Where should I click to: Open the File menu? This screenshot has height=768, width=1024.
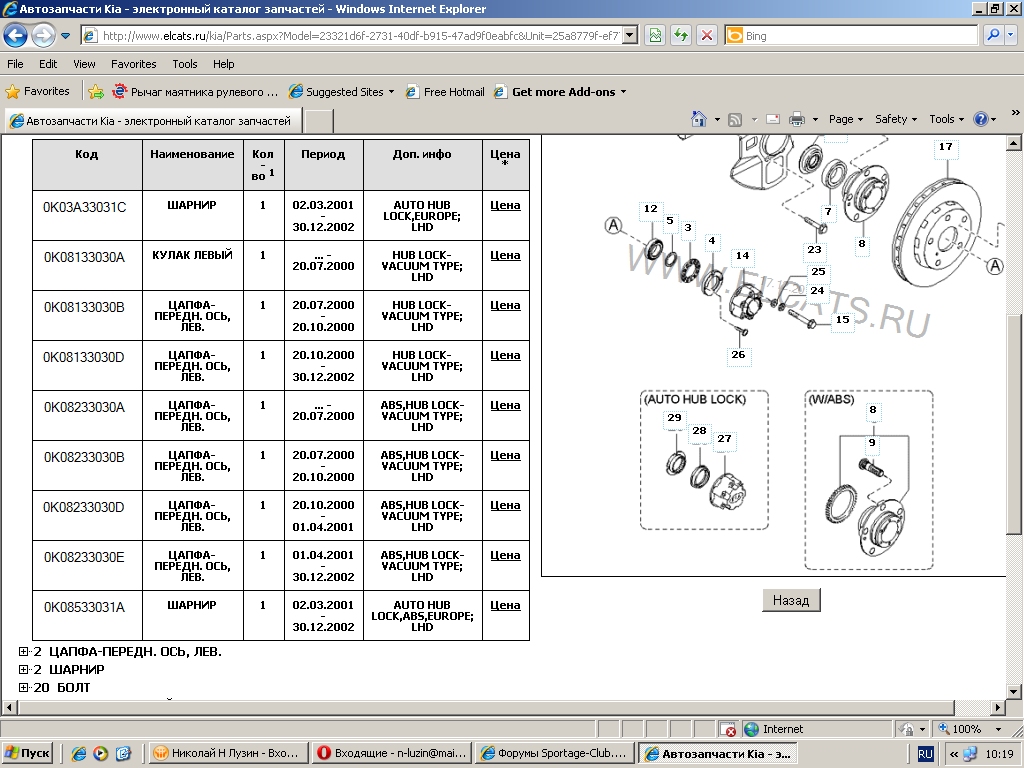(15, 64)
